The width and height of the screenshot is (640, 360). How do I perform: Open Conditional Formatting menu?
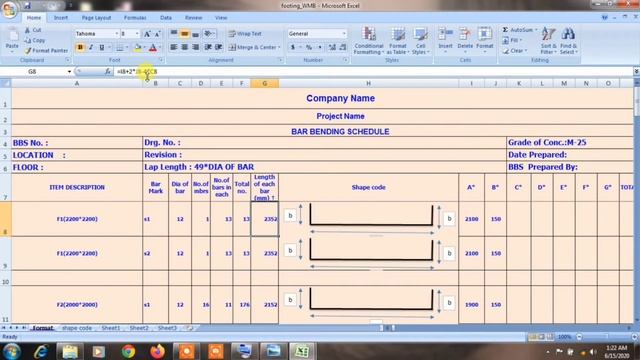pyautogui.click(x=369, y=40)
